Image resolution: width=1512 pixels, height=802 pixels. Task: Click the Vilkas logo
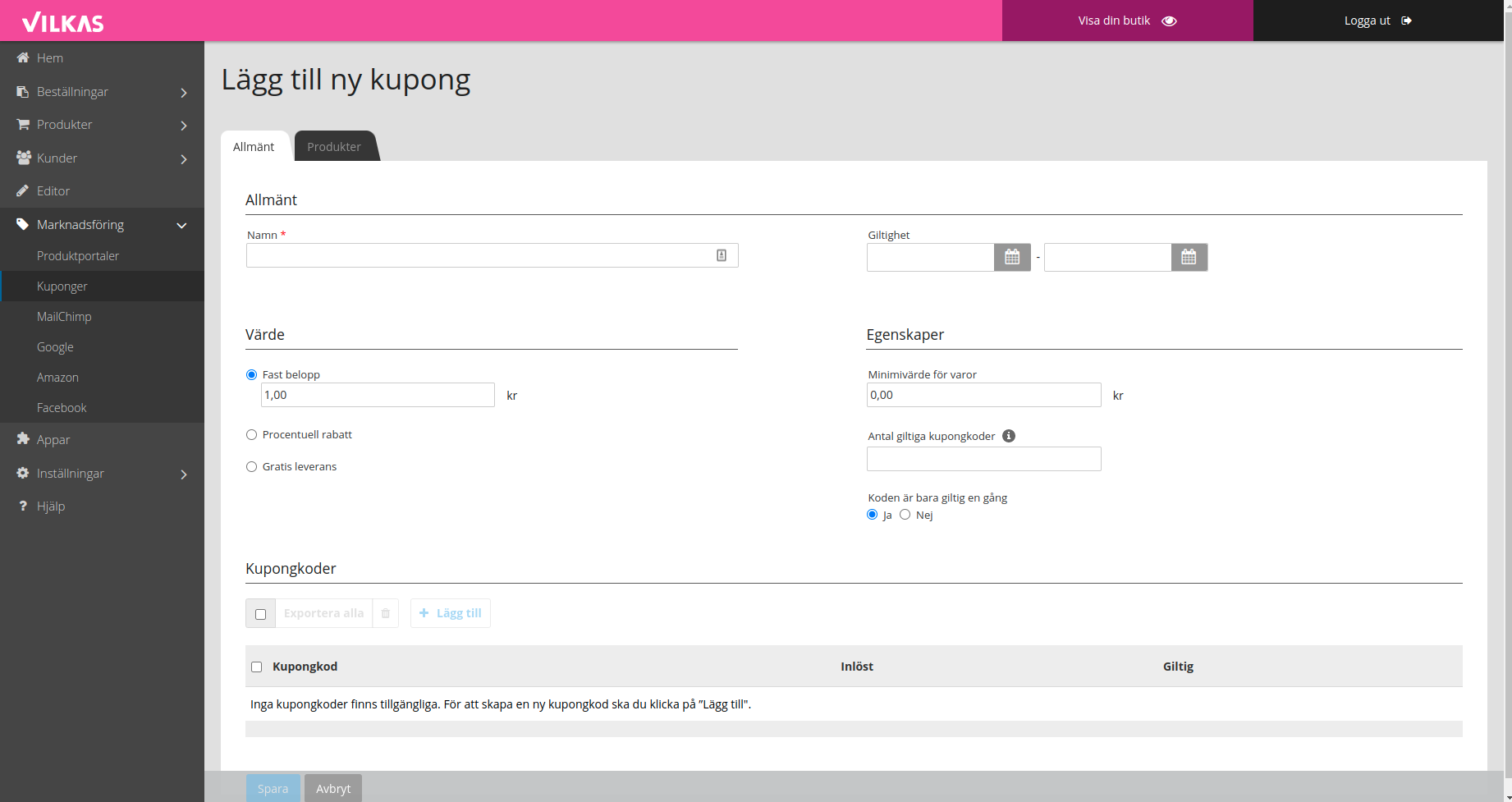pos(62,22)
